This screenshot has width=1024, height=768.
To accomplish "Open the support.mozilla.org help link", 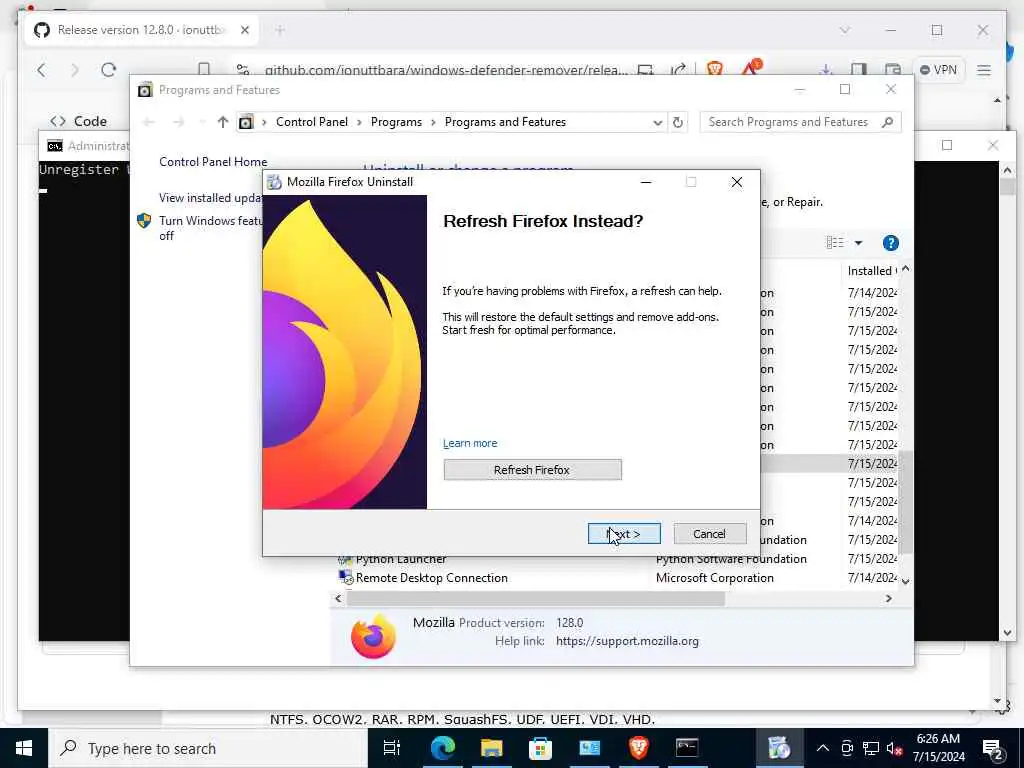I will point(627,641).
